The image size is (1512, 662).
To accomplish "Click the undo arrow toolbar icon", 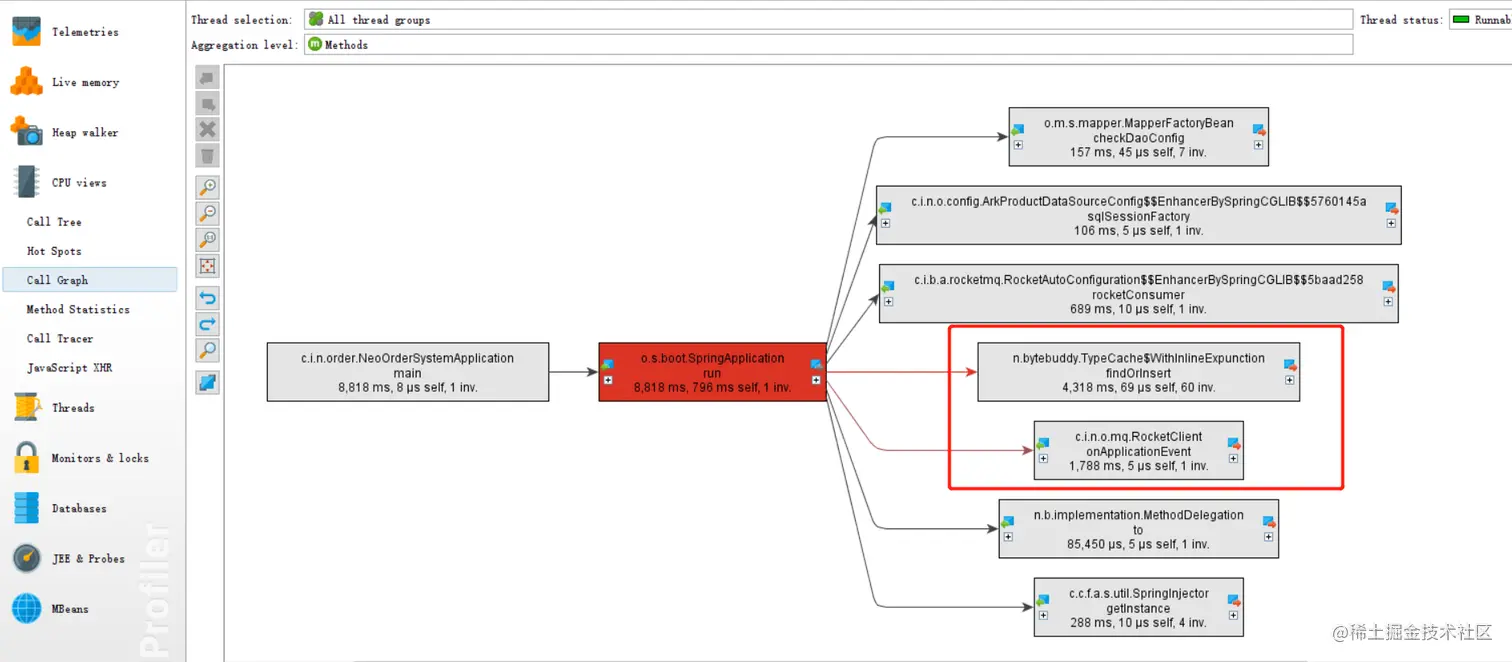I will [x=207, y=298].
